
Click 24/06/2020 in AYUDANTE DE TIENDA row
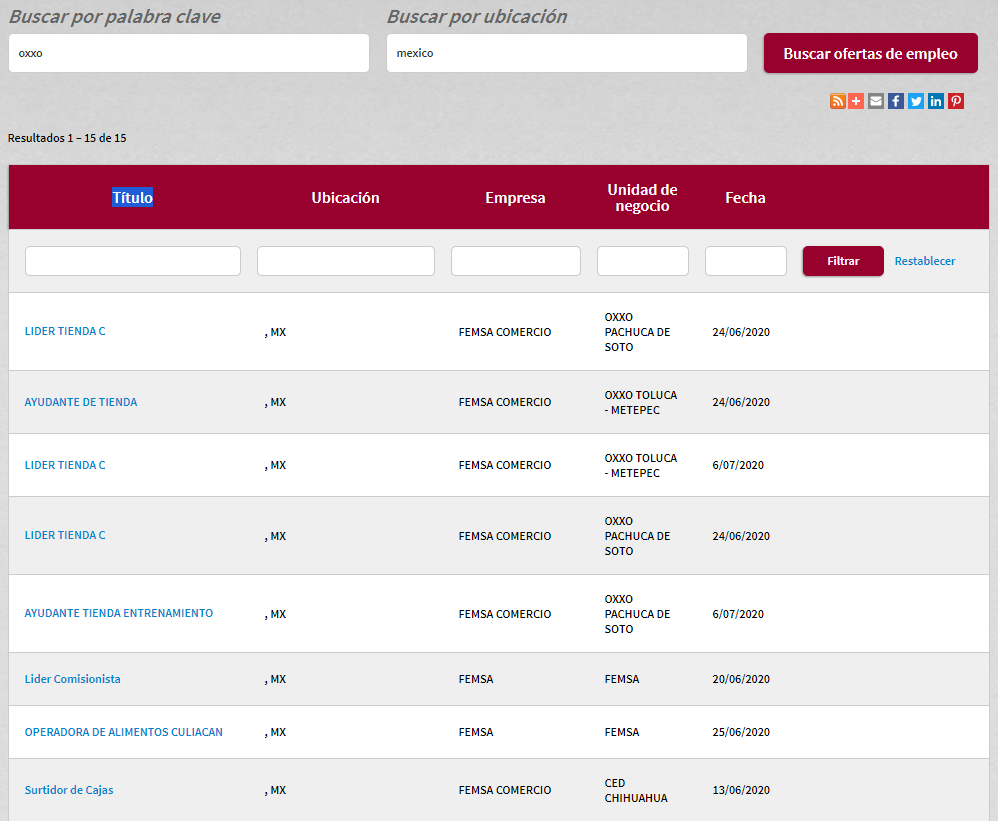(741, 402)
